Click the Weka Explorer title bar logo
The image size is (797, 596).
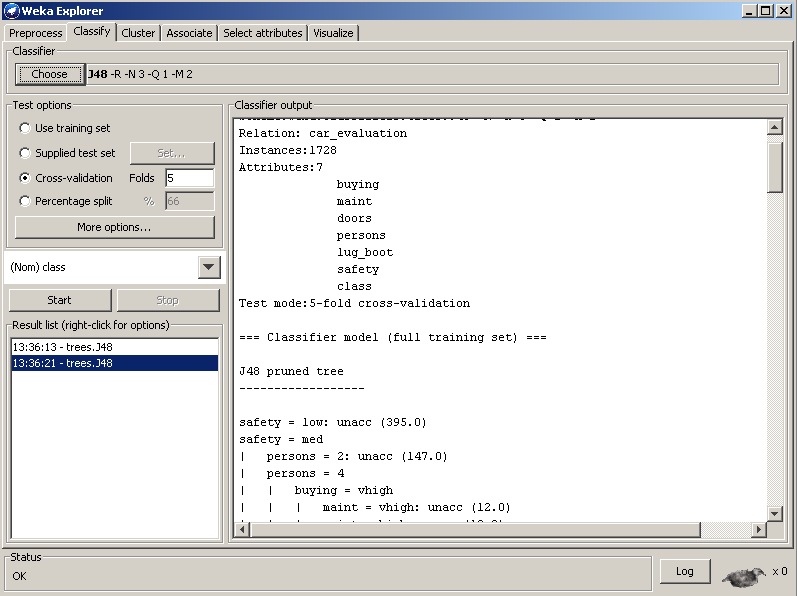[11, 11]
